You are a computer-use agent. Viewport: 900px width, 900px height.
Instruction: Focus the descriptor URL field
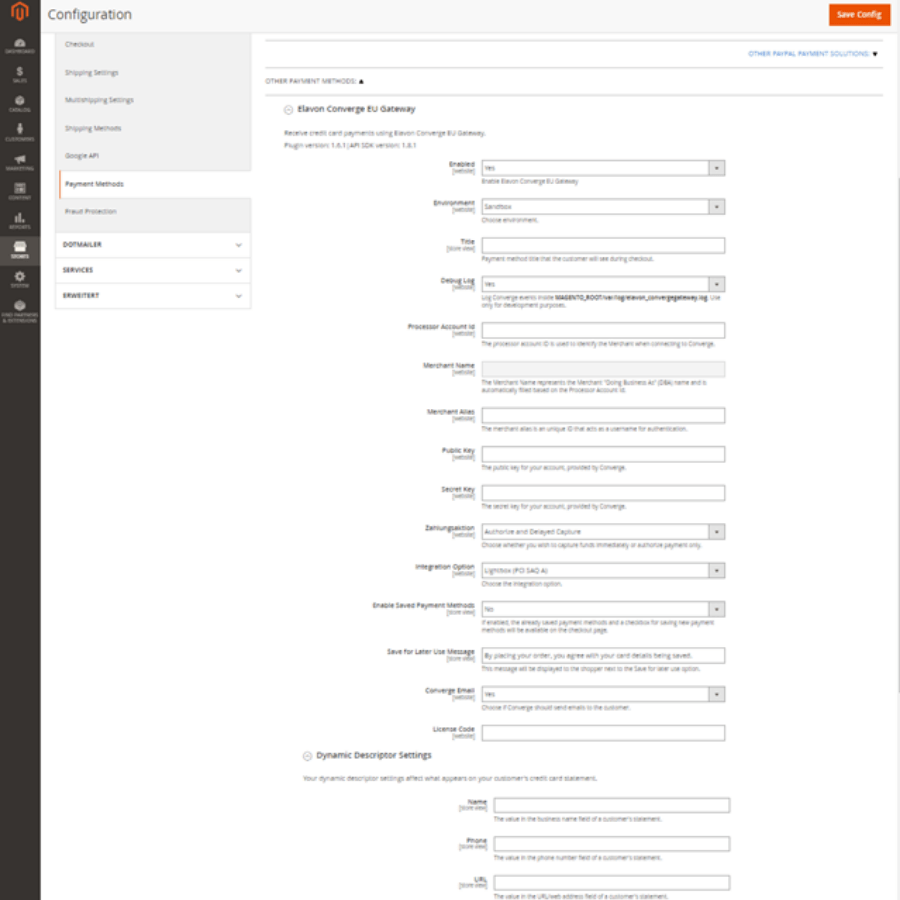point(612,883)
